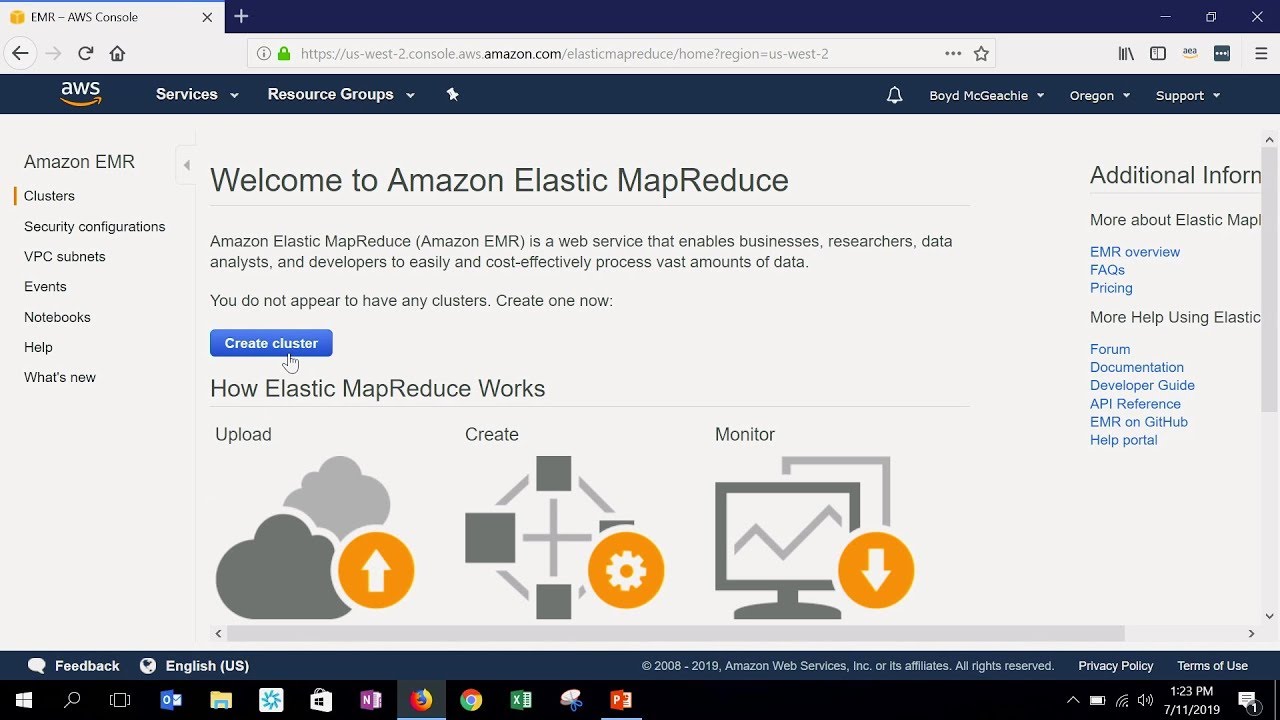Image resolution: width=1280 pixels, height=720 pixels.
Task: Open the Firefox Library icon
Action: (1126, 53)
